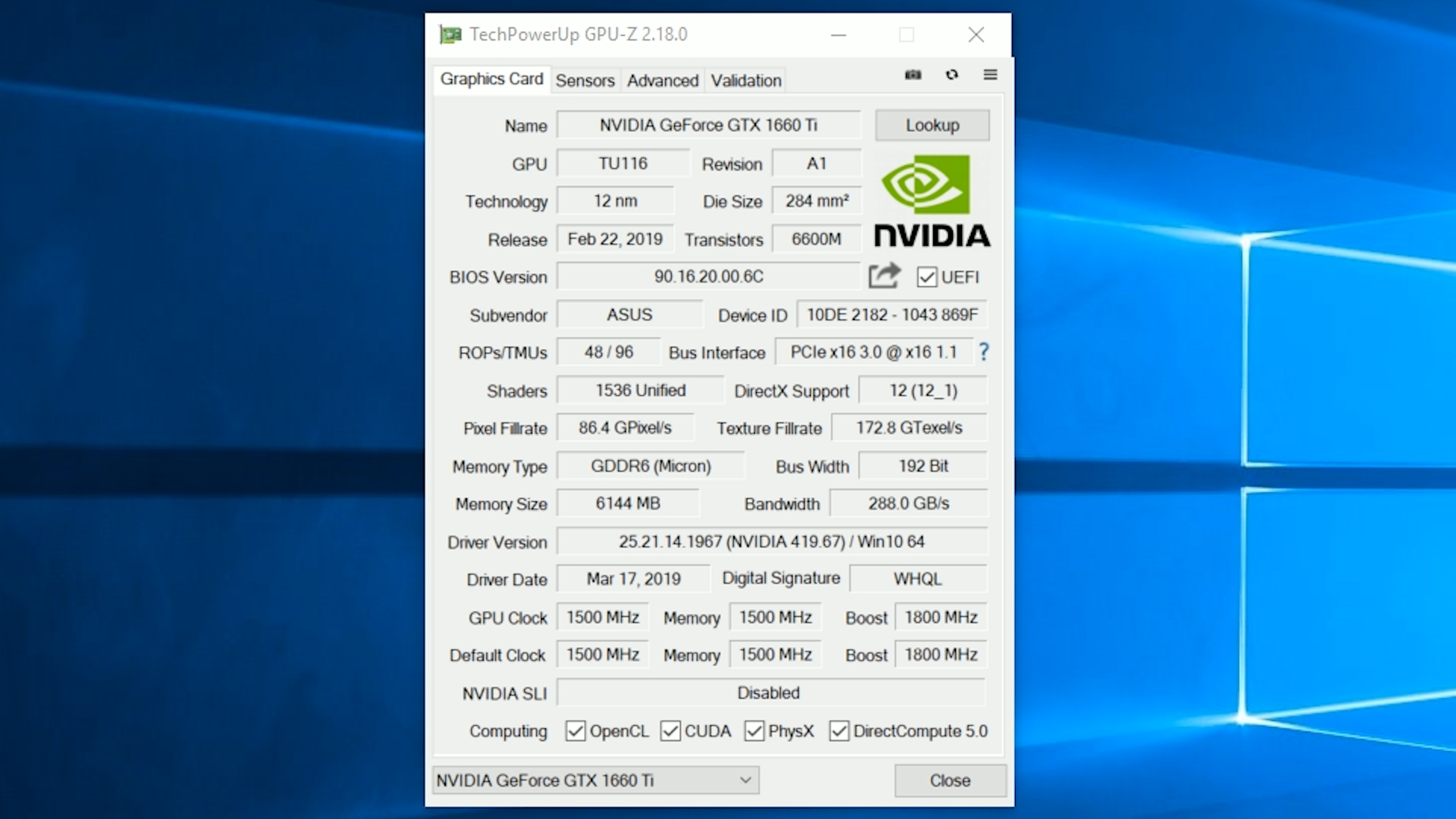Click the Revision field showing A1
Viewport: 1456px width, 819px height.
pyautogui.click(x=817, y=163)
